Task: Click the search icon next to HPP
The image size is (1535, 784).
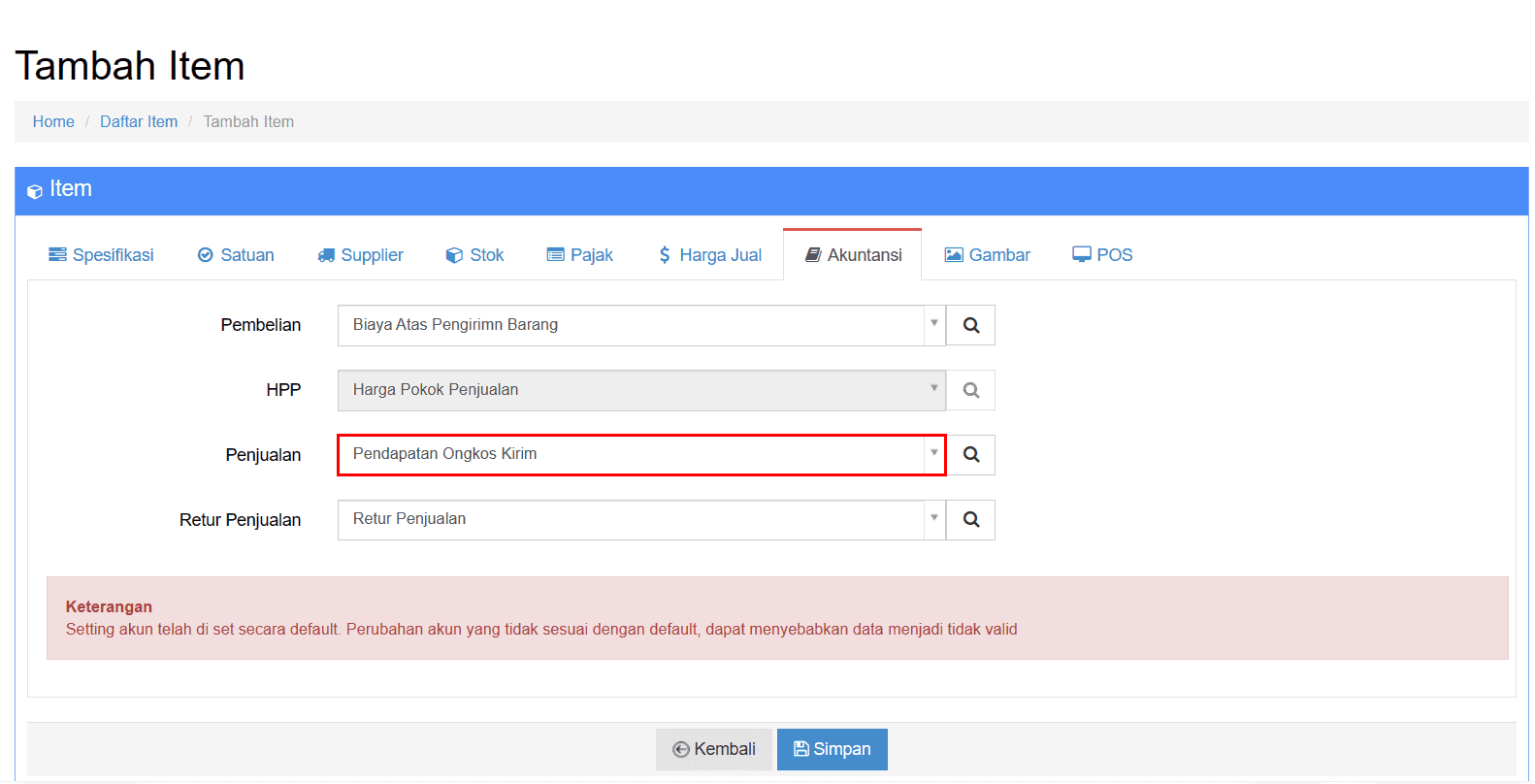Action: tap(970, 391)
